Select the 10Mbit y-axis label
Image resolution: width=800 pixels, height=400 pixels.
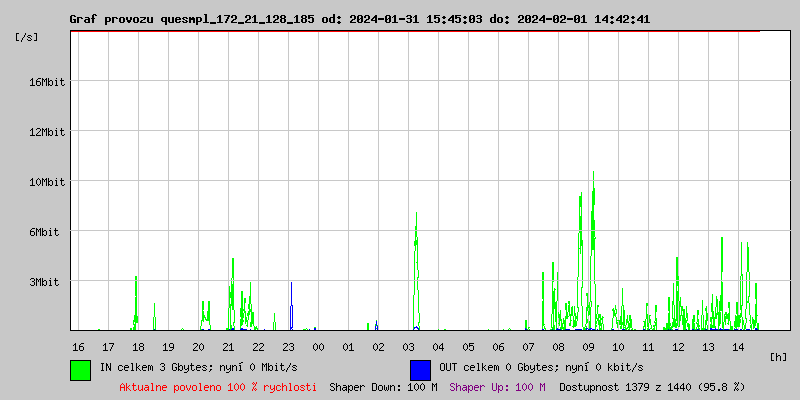(46, 182)
